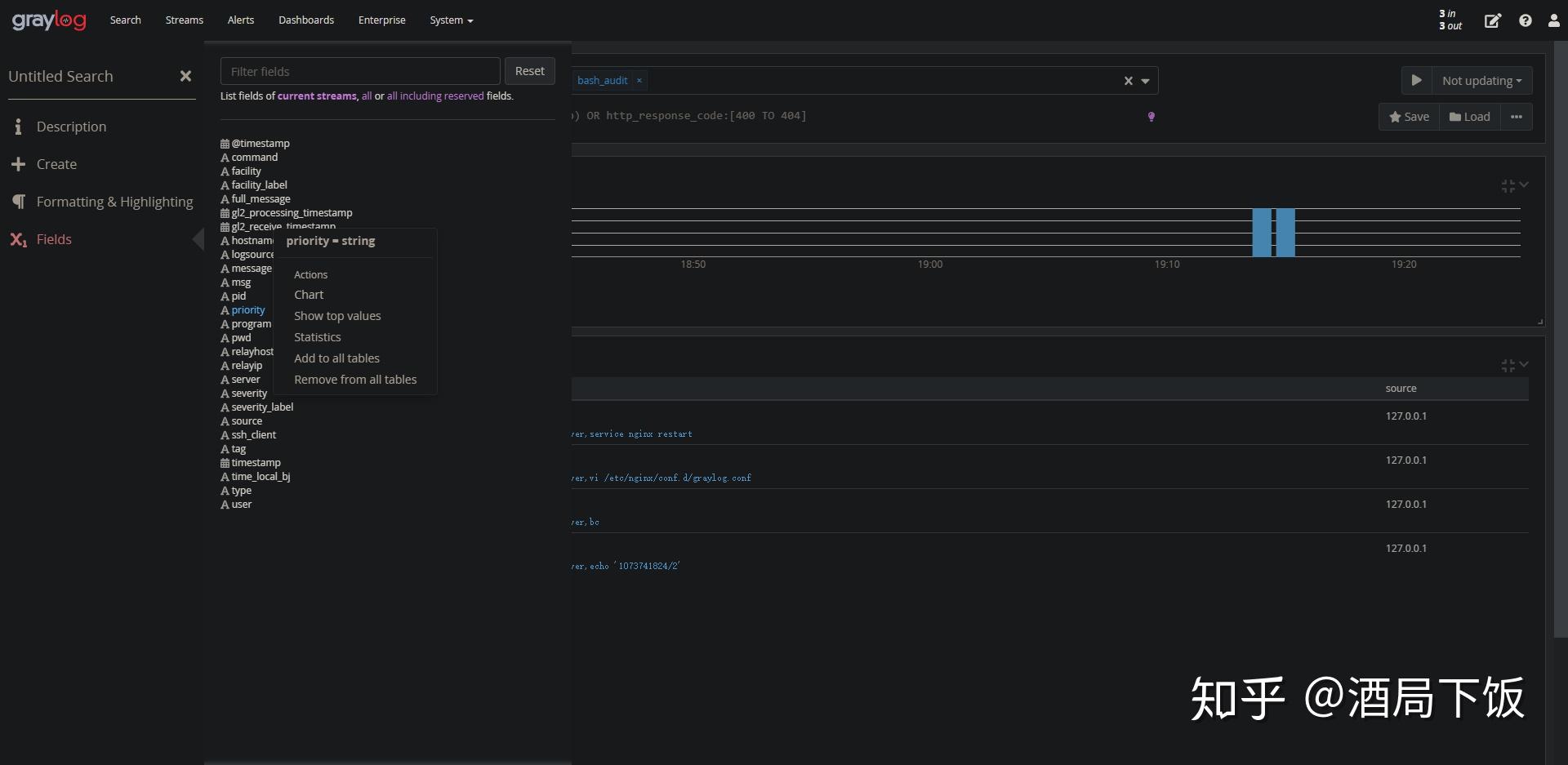Collapse the sidebar with arrow handle

coord(198,239)
